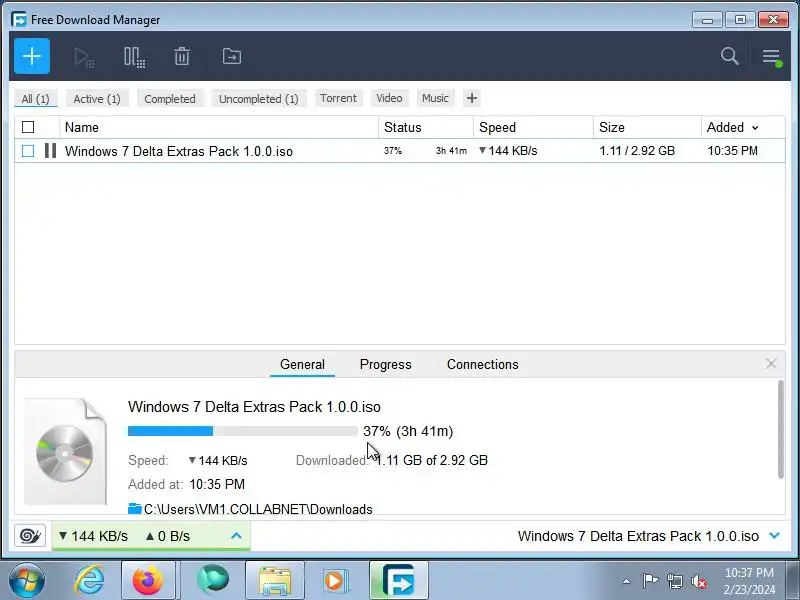
Task: Select the Torrent filter tag
Action: click(x=338, y=98)
